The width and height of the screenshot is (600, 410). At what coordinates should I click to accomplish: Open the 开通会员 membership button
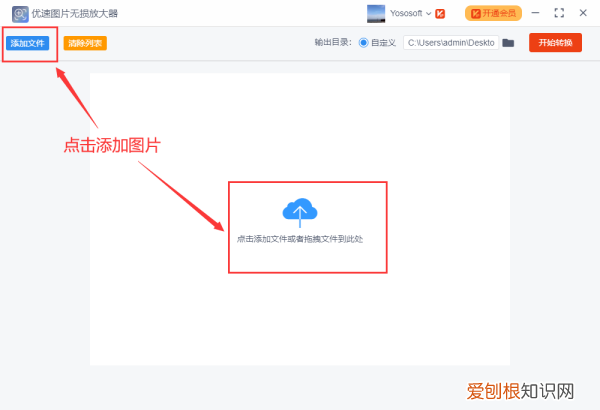click(x=493, y=13)
